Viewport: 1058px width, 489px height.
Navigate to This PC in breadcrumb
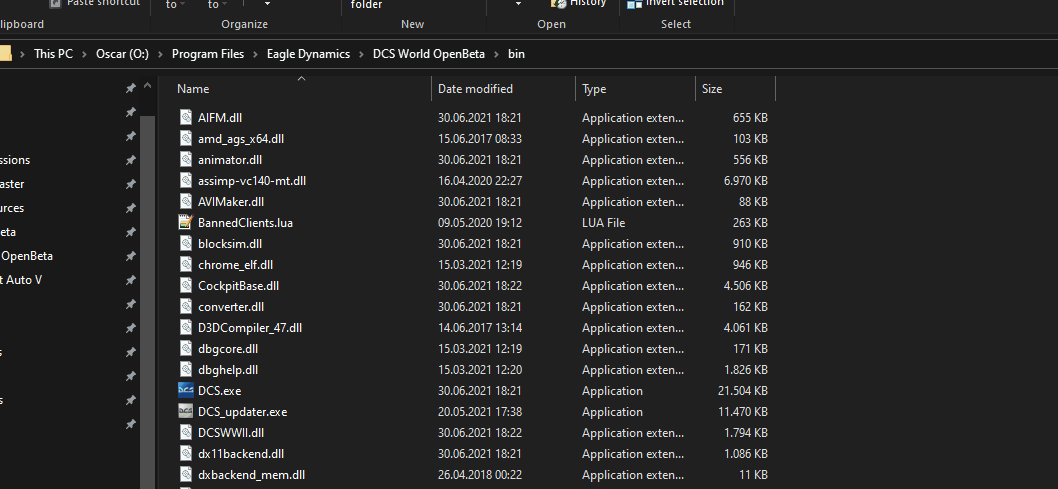pos(53,54)
